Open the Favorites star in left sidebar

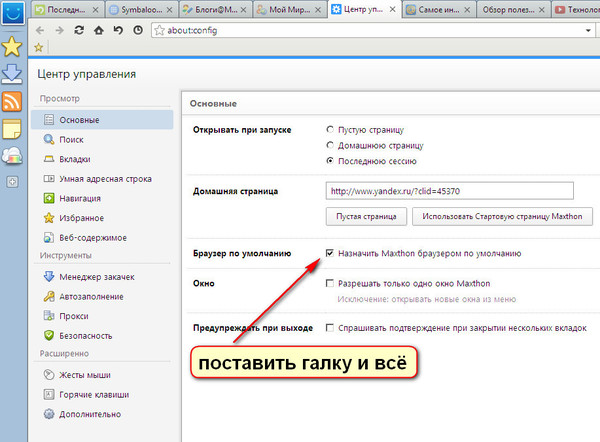coord(13,47)
